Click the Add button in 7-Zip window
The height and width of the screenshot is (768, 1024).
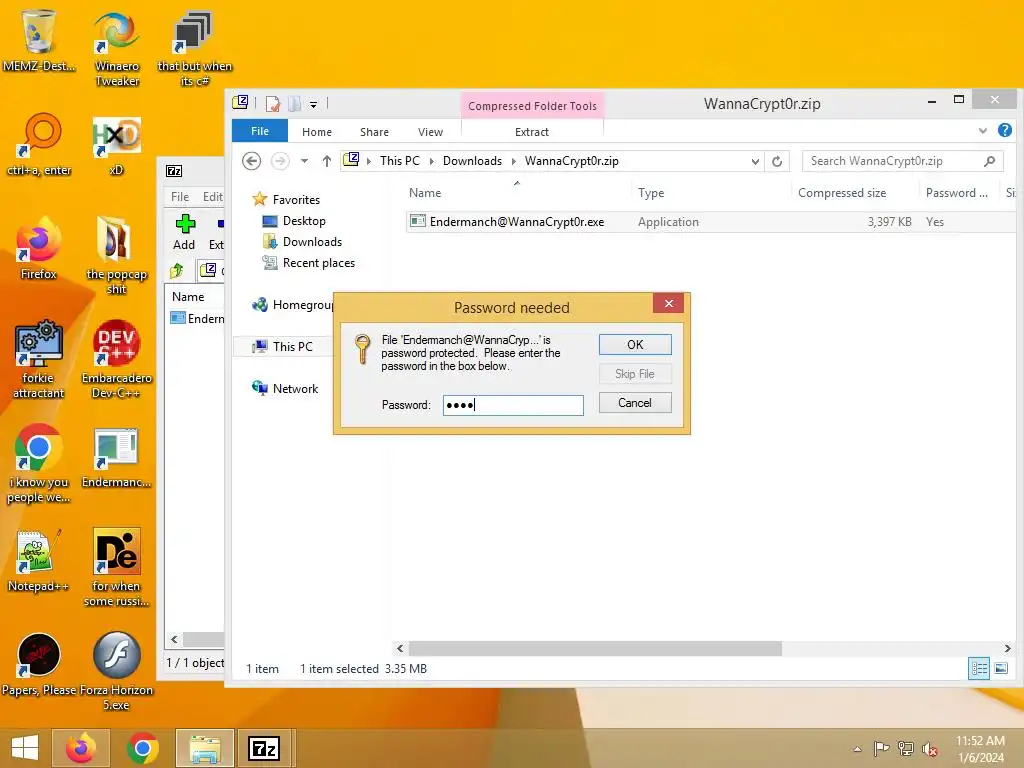point(184,232)
